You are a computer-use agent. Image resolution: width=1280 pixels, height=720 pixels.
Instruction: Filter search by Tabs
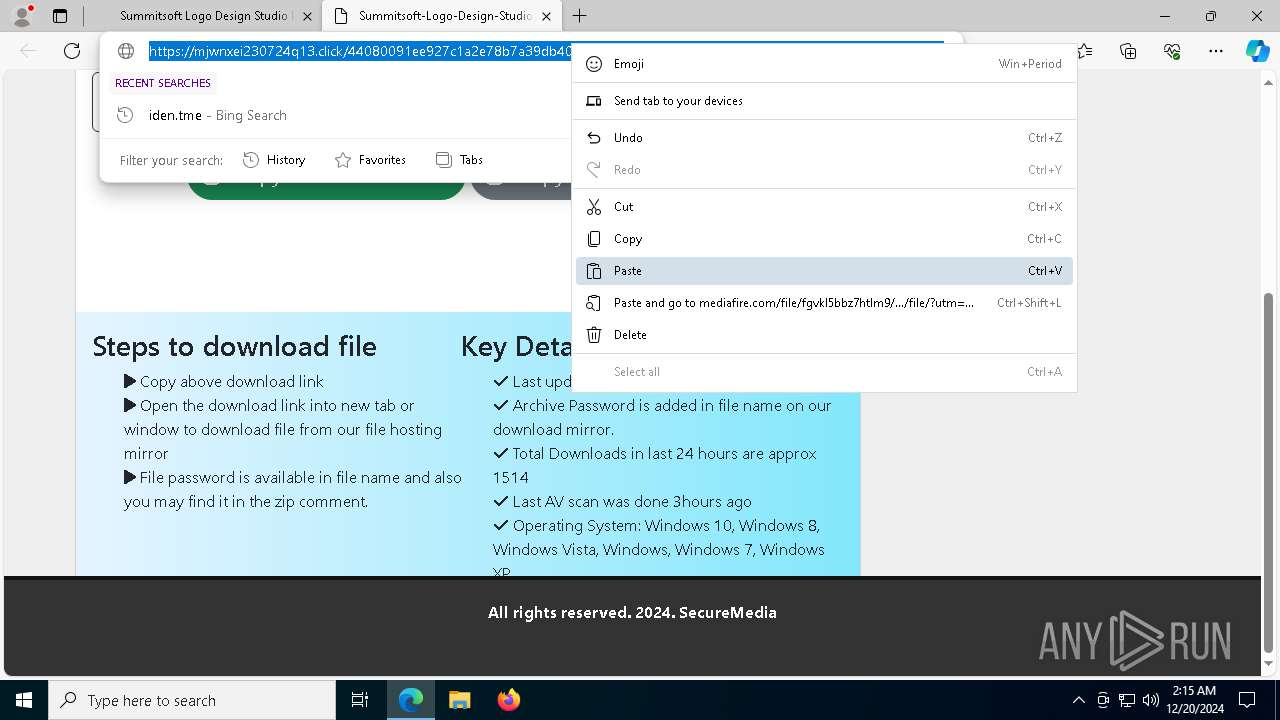[460, 160]
